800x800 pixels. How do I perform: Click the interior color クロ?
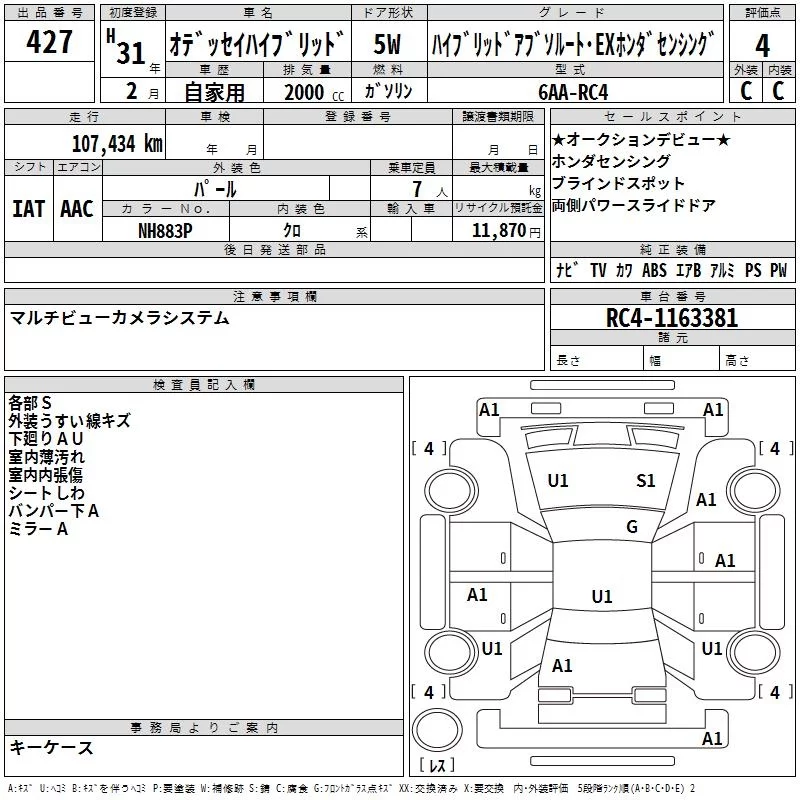pos(292,231)
